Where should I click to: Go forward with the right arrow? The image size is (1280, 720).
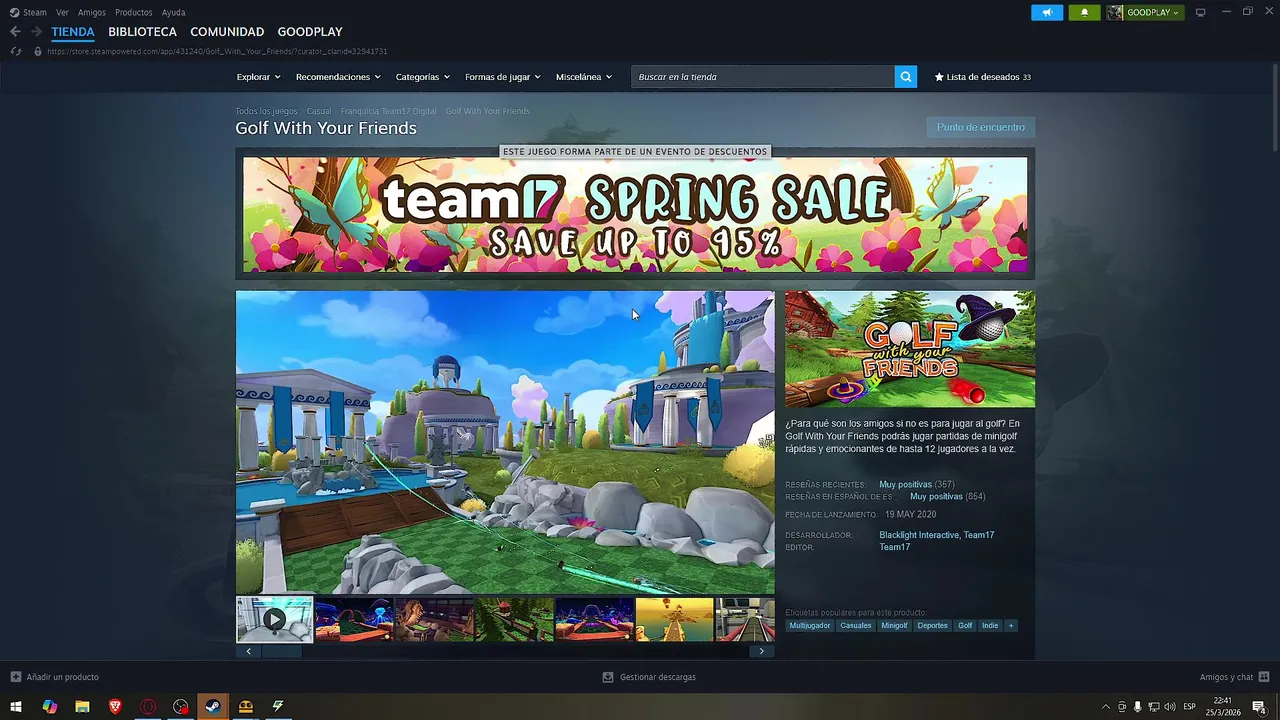36,32
